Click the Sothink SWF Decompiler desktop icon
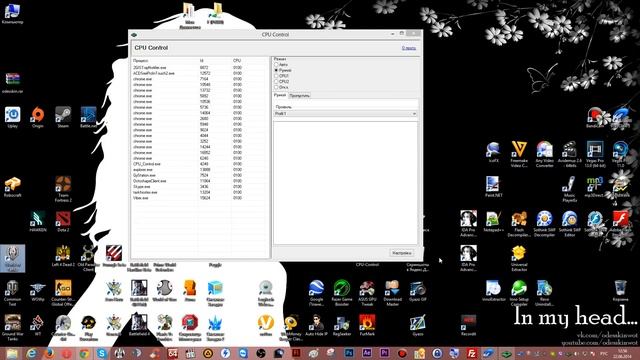 click(x=544, y=224)
